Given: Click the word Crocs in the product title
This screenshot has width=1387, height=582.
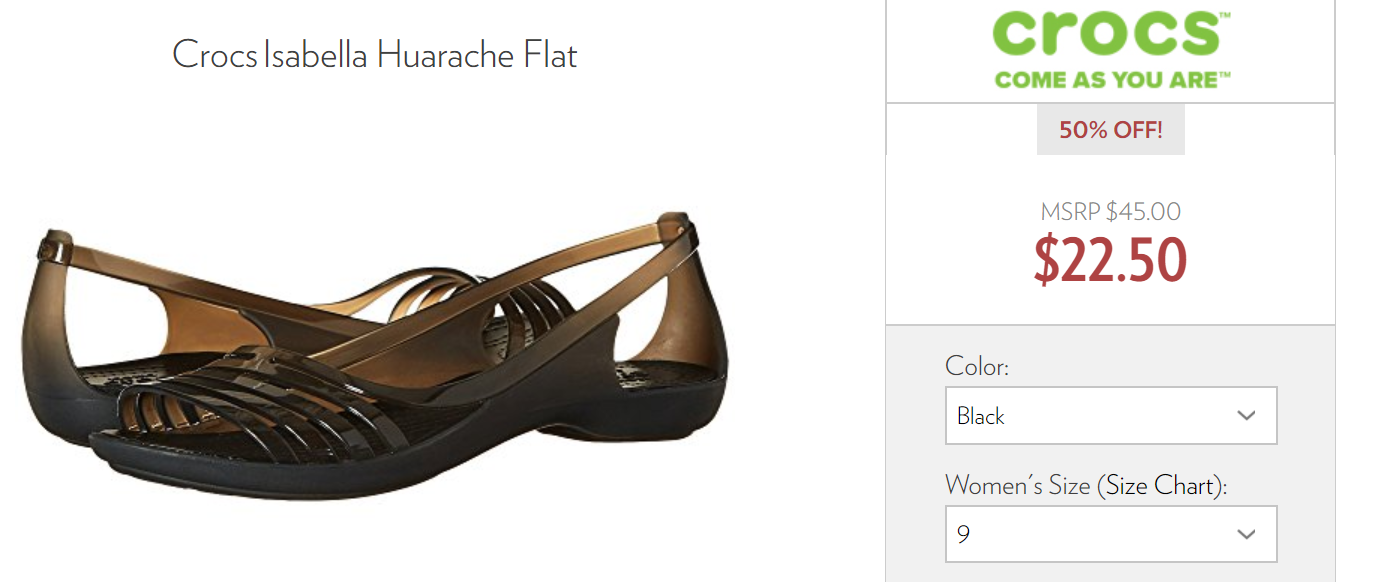Looking at the screenshot, I should 215,54.
